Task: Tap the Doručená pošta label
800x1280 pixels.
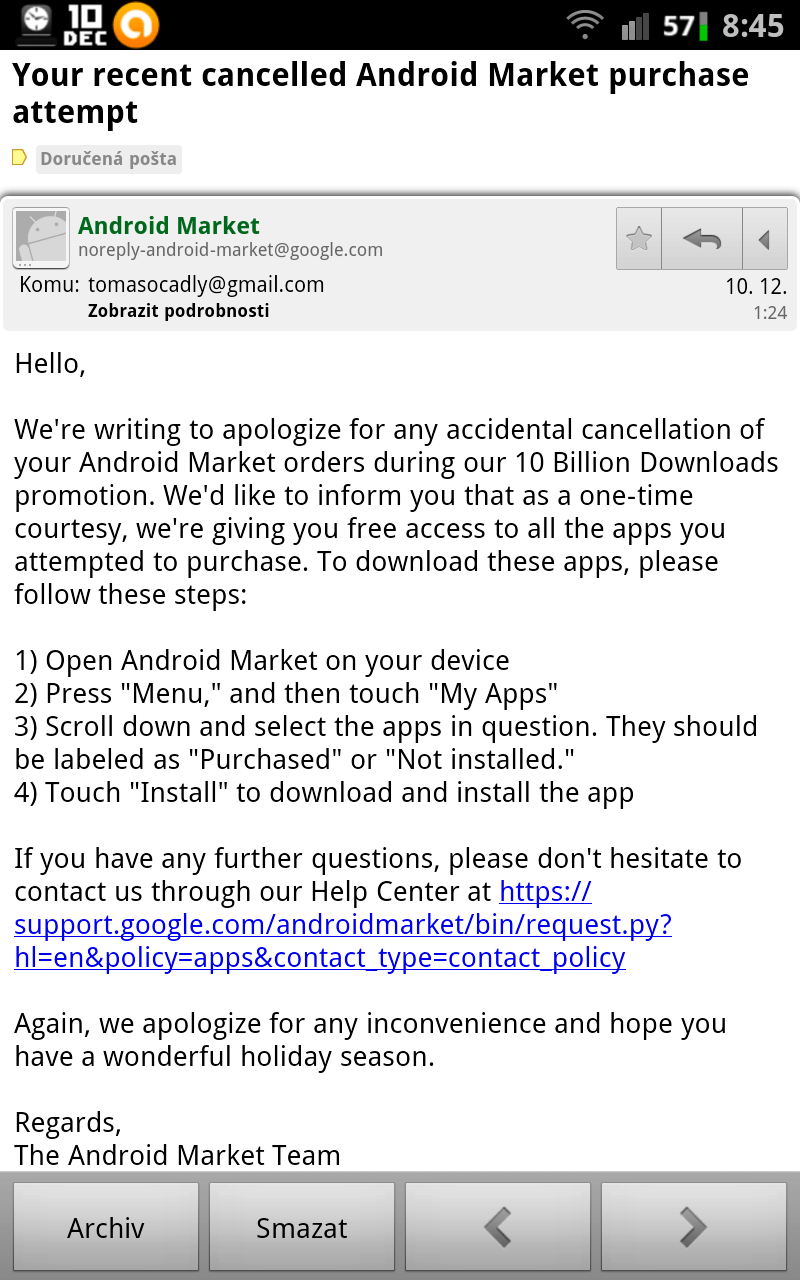Action: point(109,158)
